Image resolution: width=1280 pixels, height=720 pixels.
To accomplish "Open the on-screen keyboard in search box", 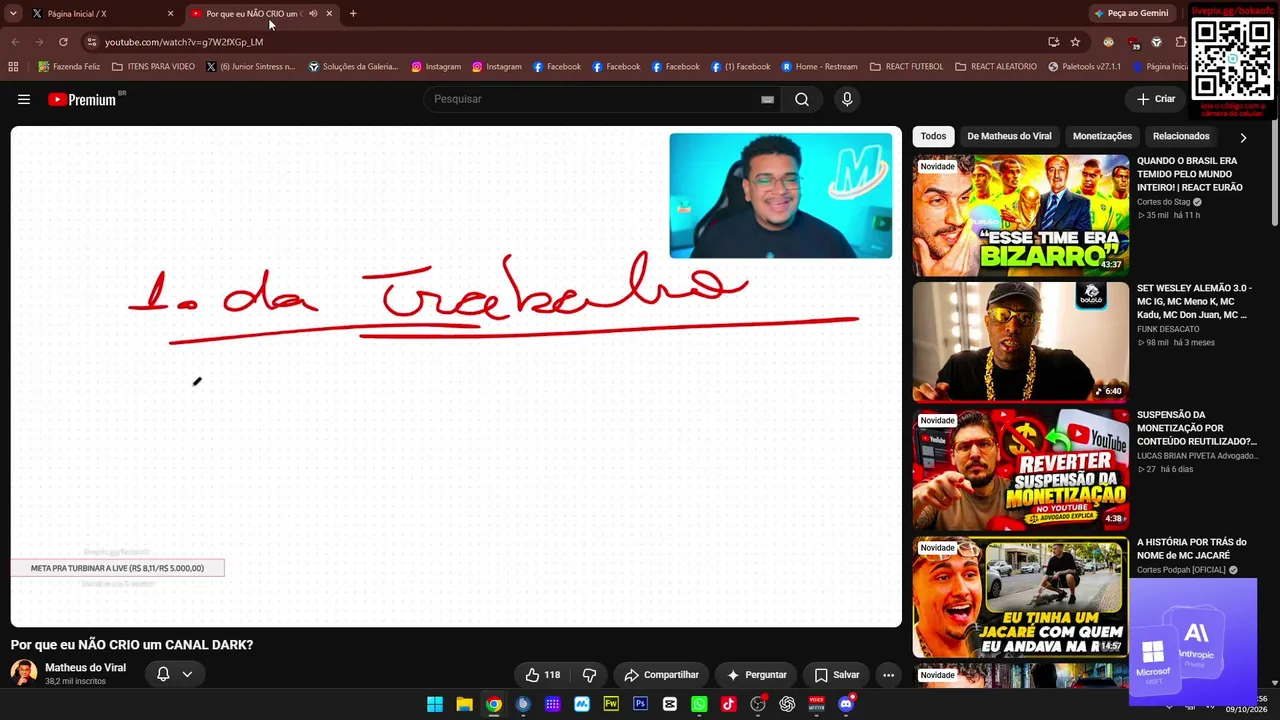I will pos(767,99).
